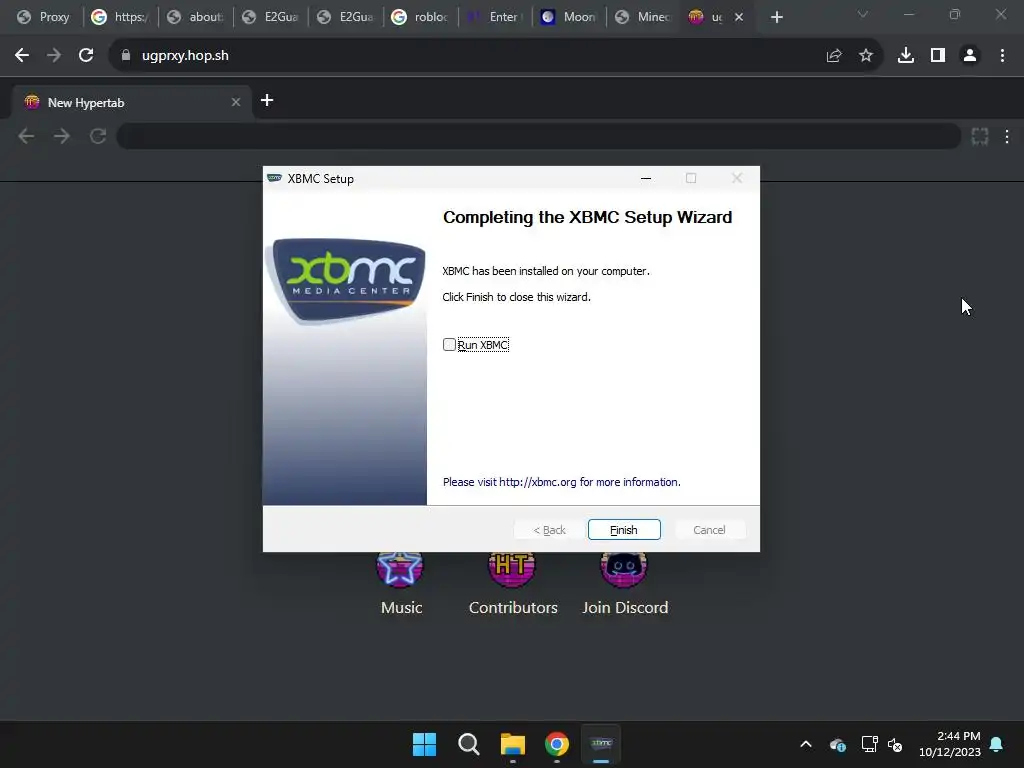Image resolution: width=1024 pixels, height=768 pixels.
Task: Click the muted volume tray icon
Action: [895, 744]
